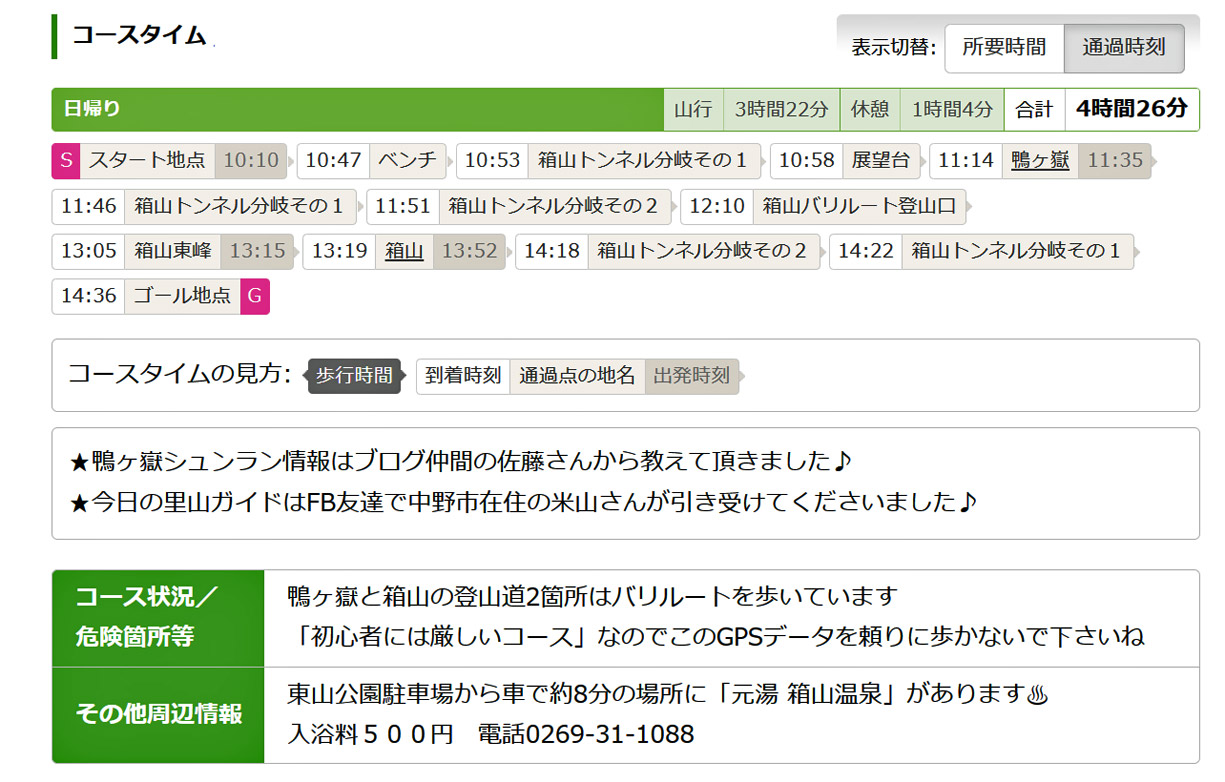
Task: Open the 鴨ヶ嶽 mountain link
Action: [x=1039, y=160]
